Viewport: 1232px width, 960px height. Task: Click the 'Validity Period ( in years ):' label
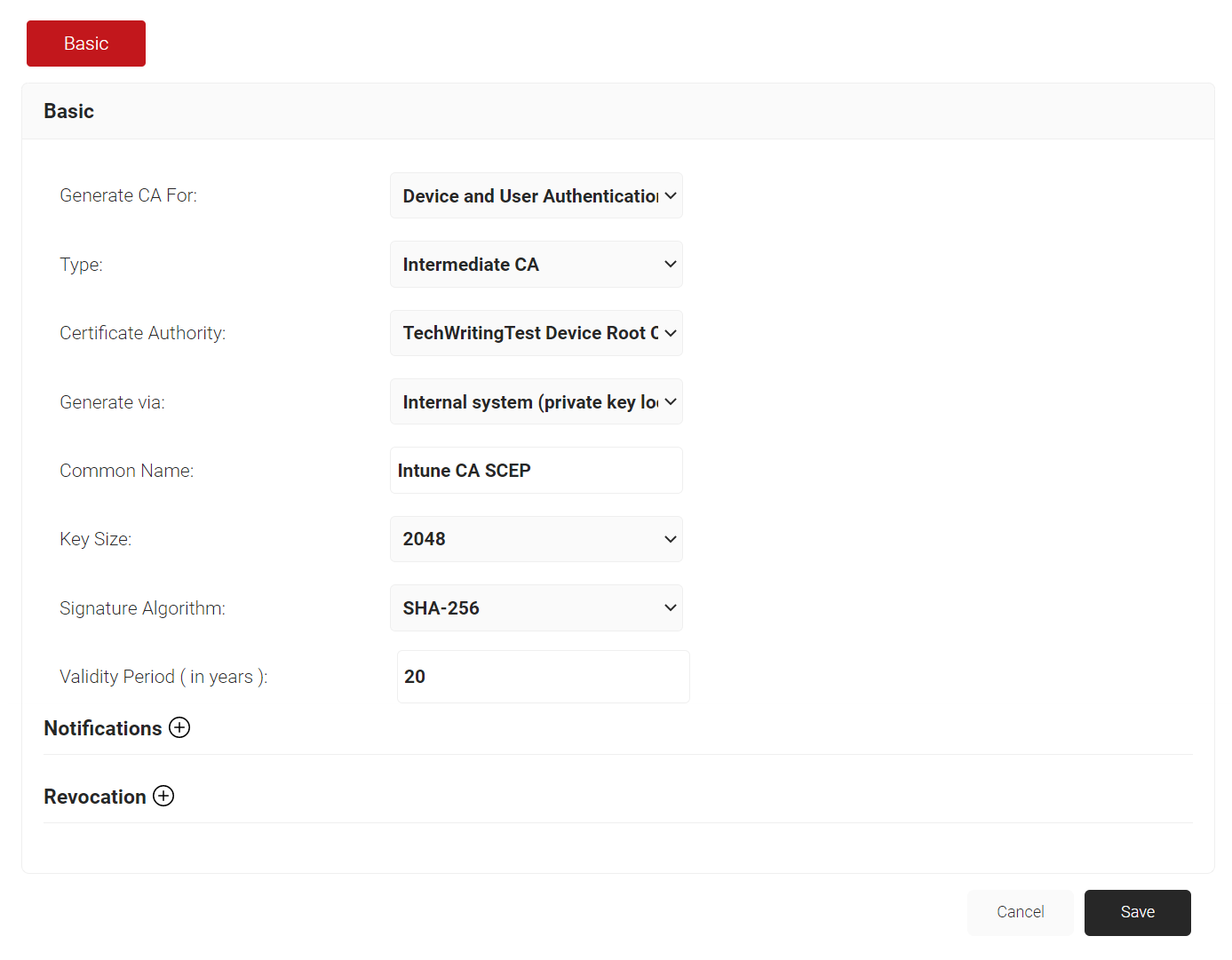pyautogui.click(x=163, y=677)
